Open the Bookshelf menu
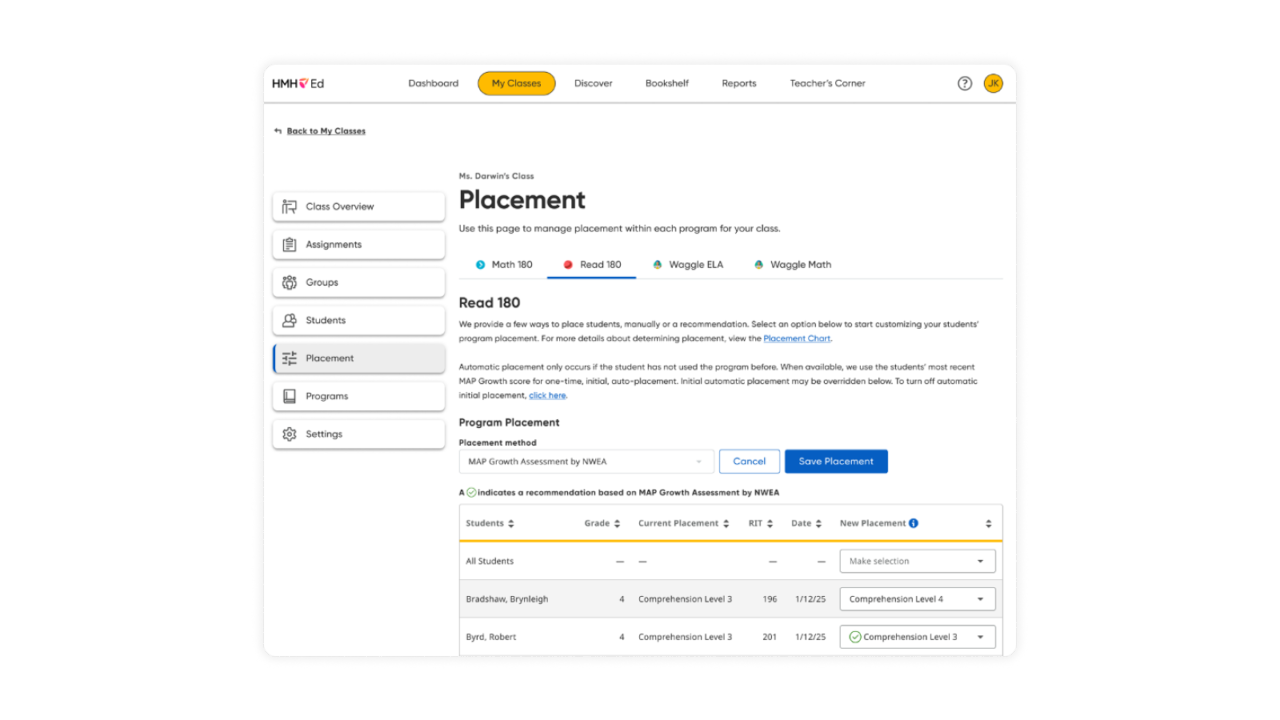The image size is (1280, 720). coord(667,84)
